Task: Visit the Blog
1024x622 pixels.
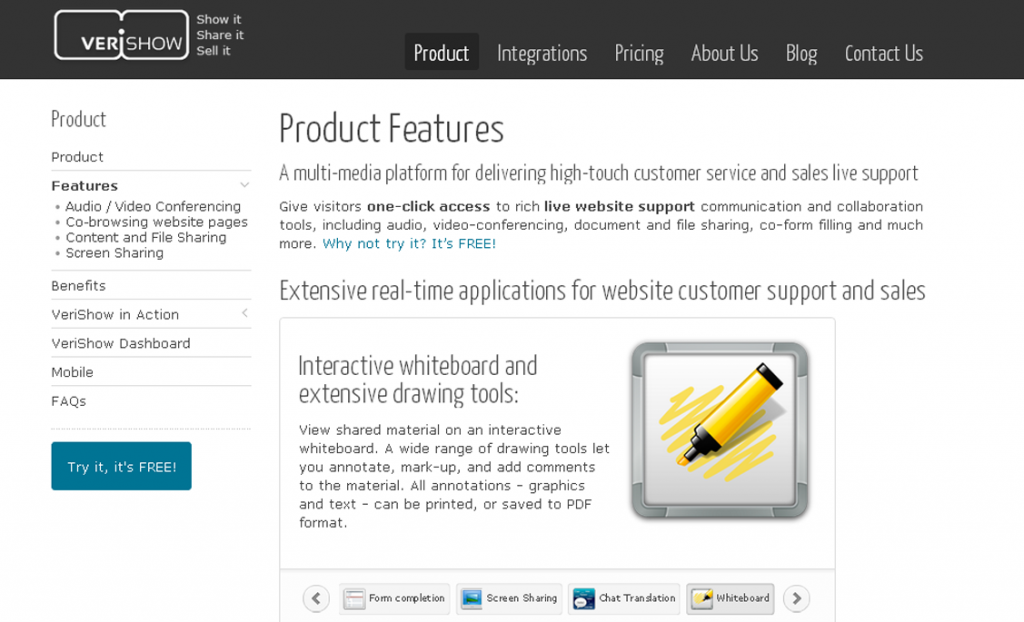Action: [801, 53]
